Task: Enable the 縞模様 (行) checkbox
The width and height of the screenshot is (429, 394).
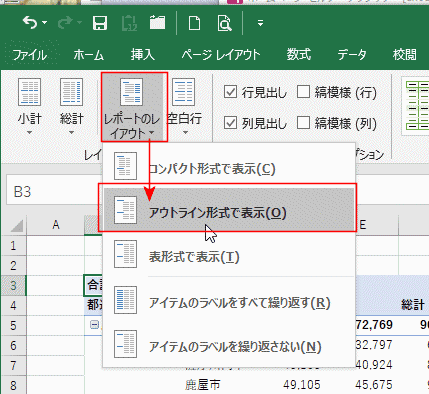Action: (x=303, y=92)
